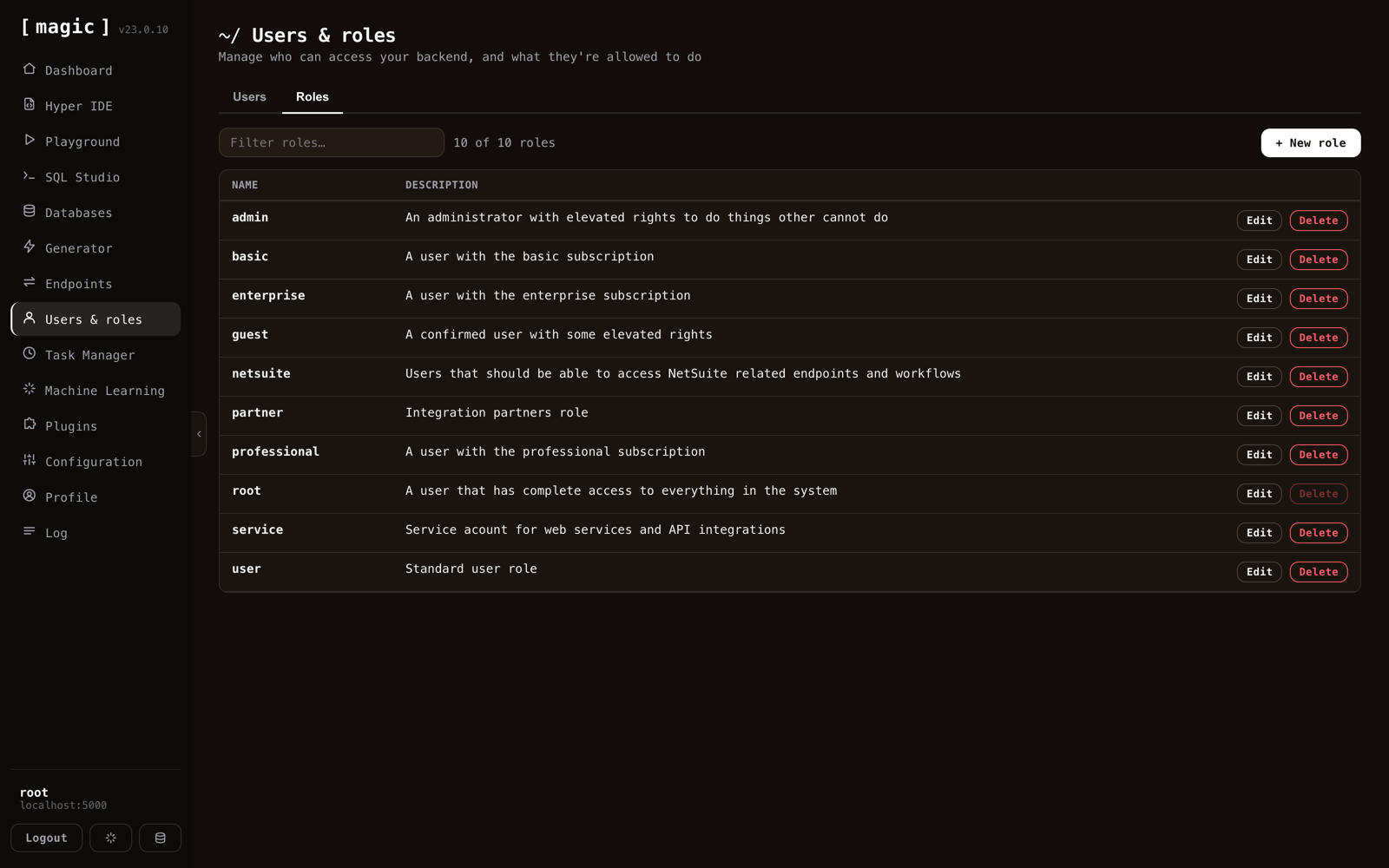Click the Generator lightning icon

(30, 247)
